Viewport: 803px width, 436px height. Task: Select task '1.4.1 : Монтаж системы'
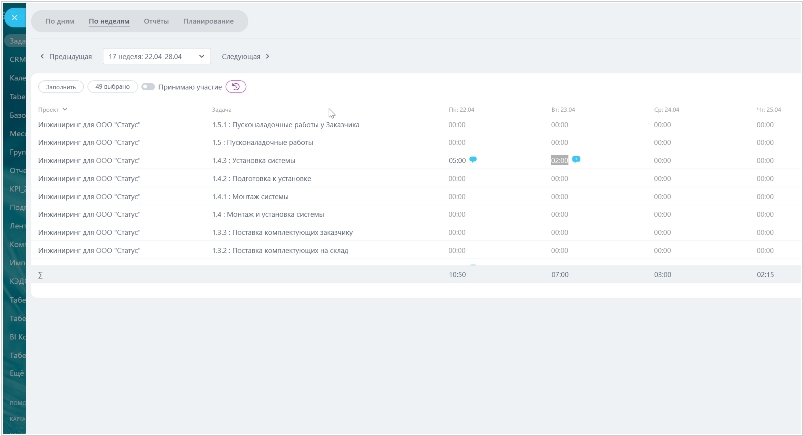coord(250,196)
